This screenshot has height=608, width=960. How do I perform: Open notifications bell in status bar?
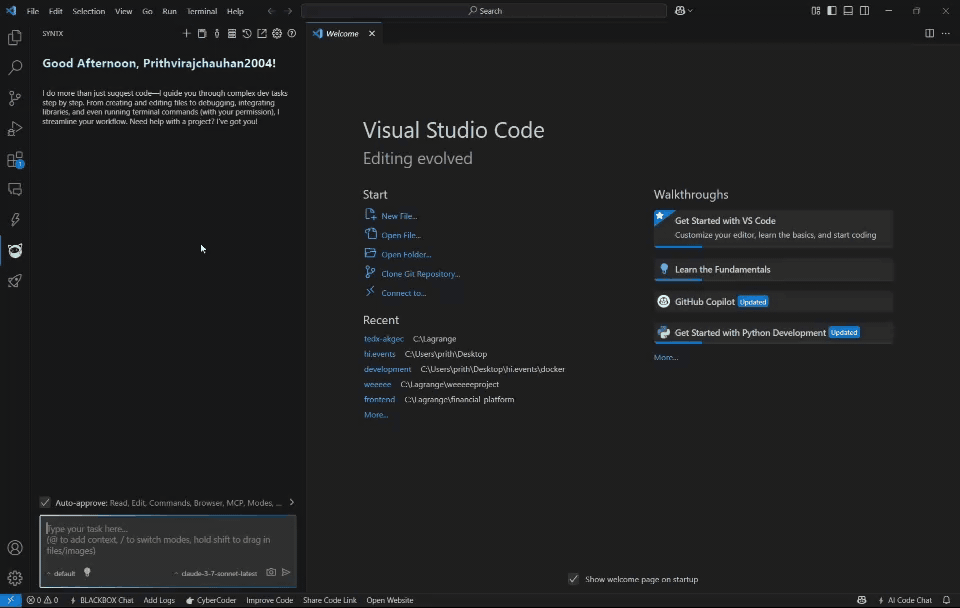point(947,600)
